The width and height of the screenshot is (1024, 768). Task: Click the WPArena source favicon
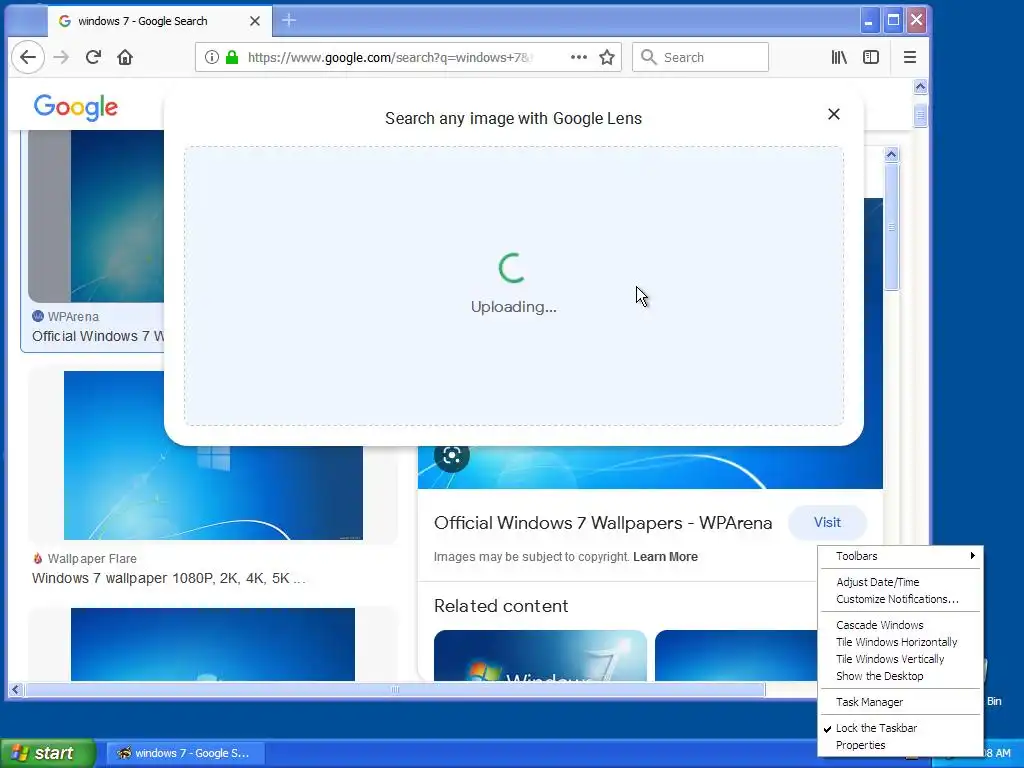tap(38, 316)
